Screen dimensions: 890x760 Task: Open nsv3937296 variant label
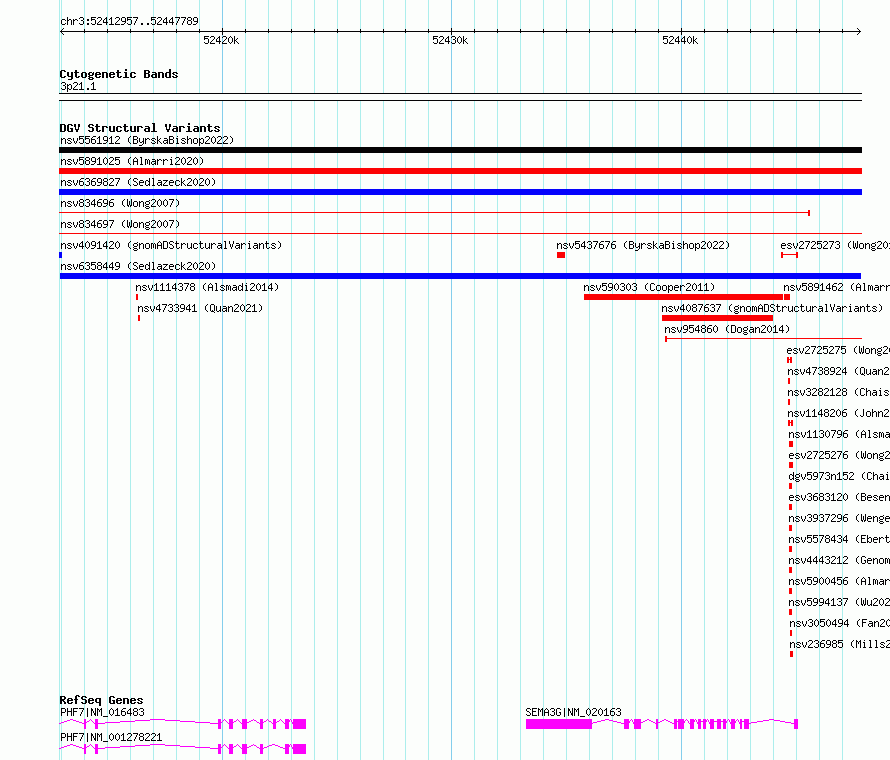[x=839, y=518]
